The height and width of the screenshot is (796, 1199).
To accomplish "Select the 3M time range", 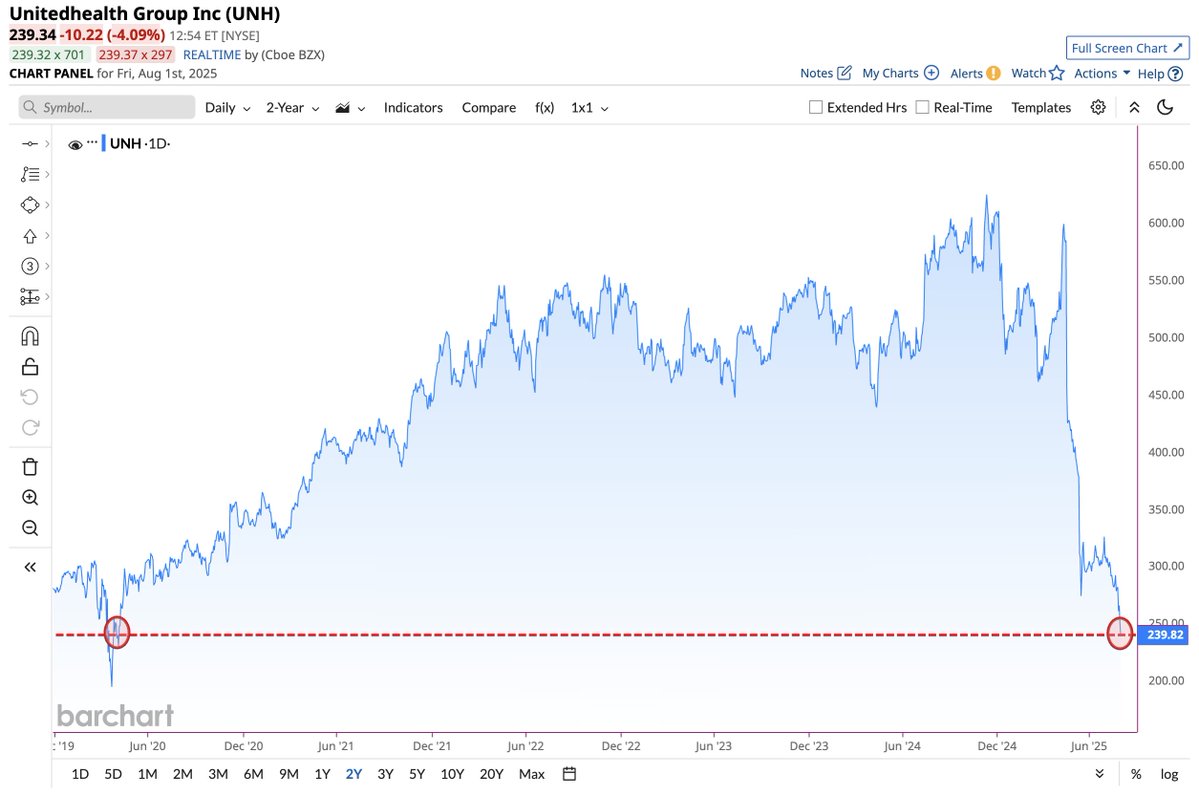I will 218,775.
